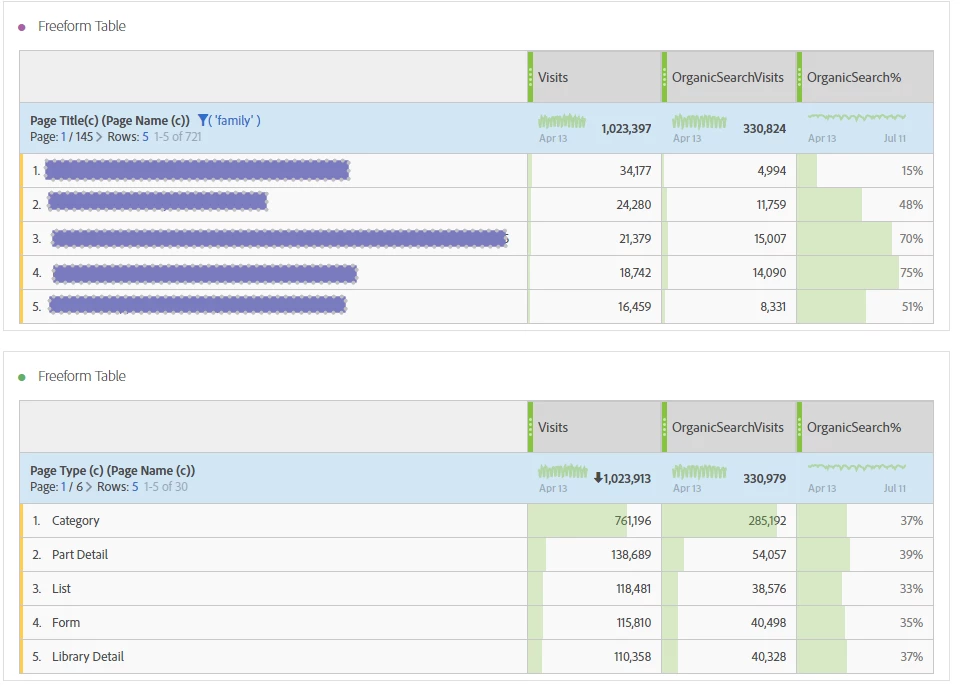Image resolution: width=962 pixels, height=692 pixels.
Task: Click List visits cell 118,481
Action: [595, 589]
